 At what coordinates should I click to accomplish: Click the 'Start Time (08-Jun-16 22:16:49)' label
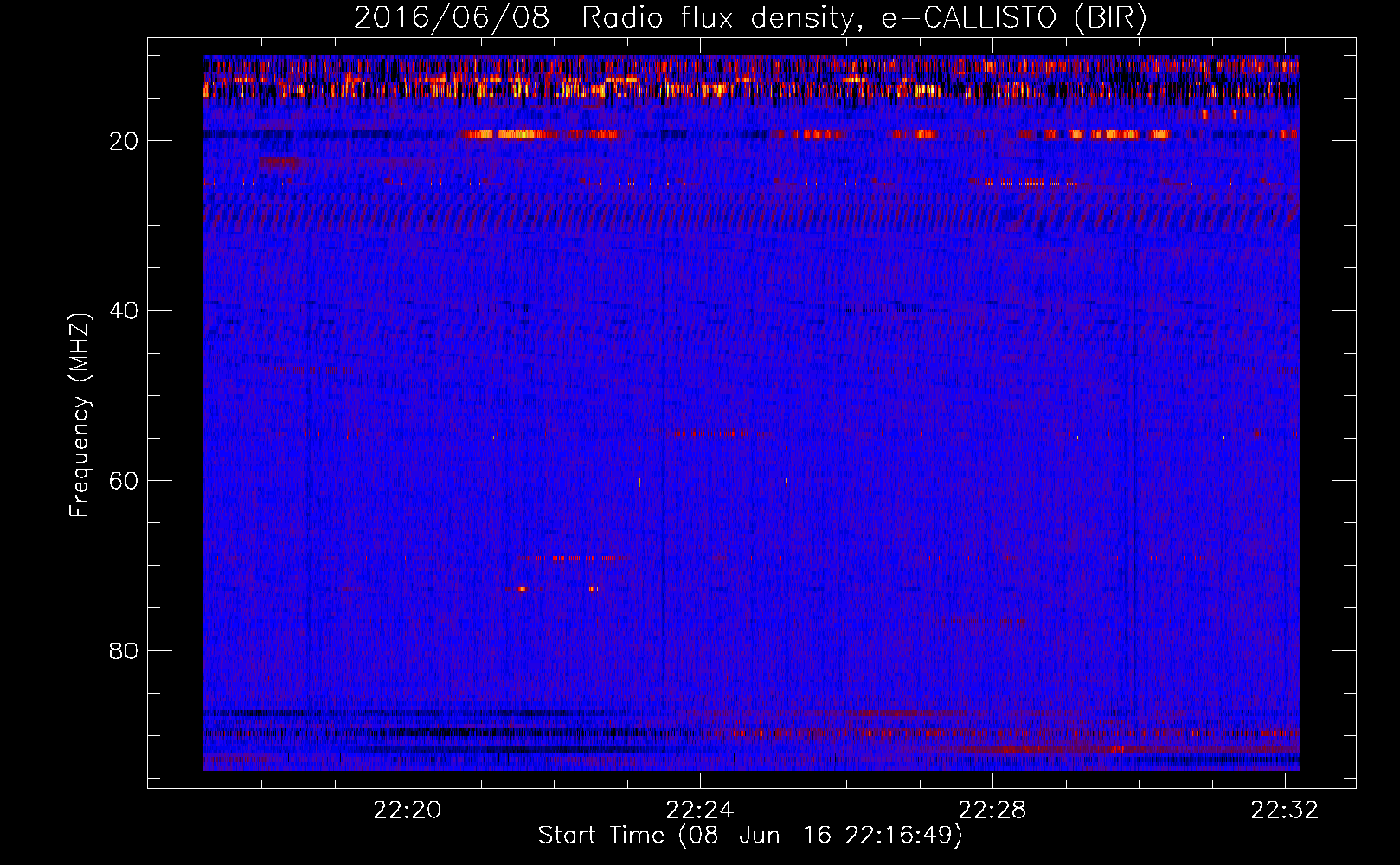[x=750, y=836]
